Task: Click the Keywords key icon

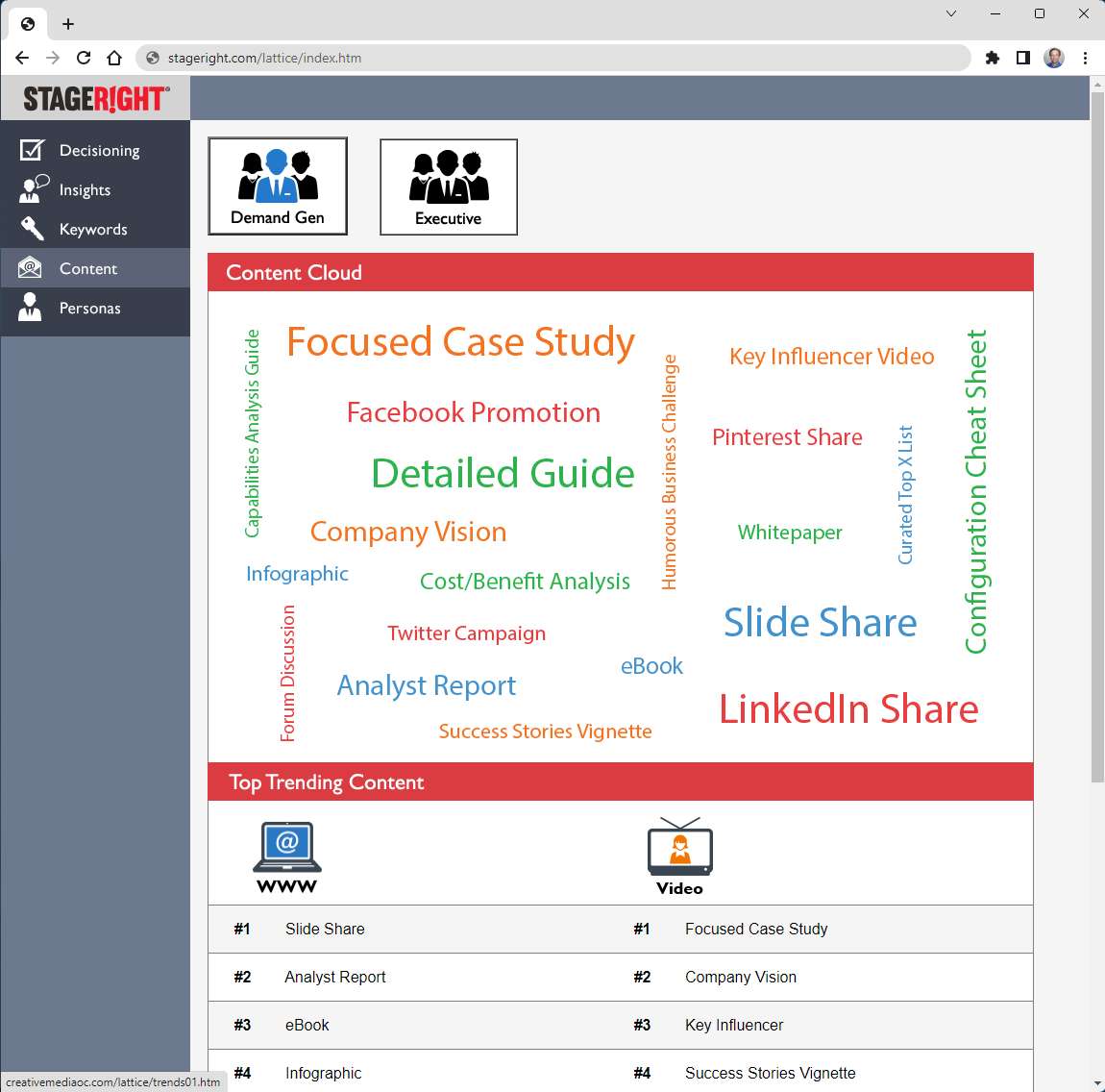Action: click(x=32, y=229)
